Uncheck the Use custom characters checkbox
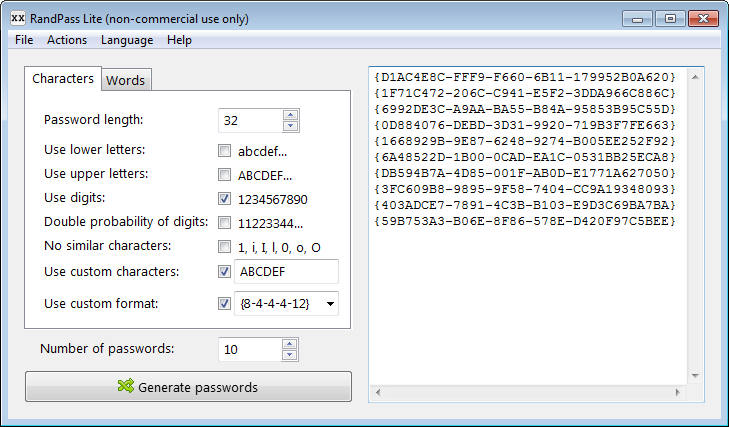Image resolution: width=729 pixels, height=427 pixels. click(x=224, y=271)
